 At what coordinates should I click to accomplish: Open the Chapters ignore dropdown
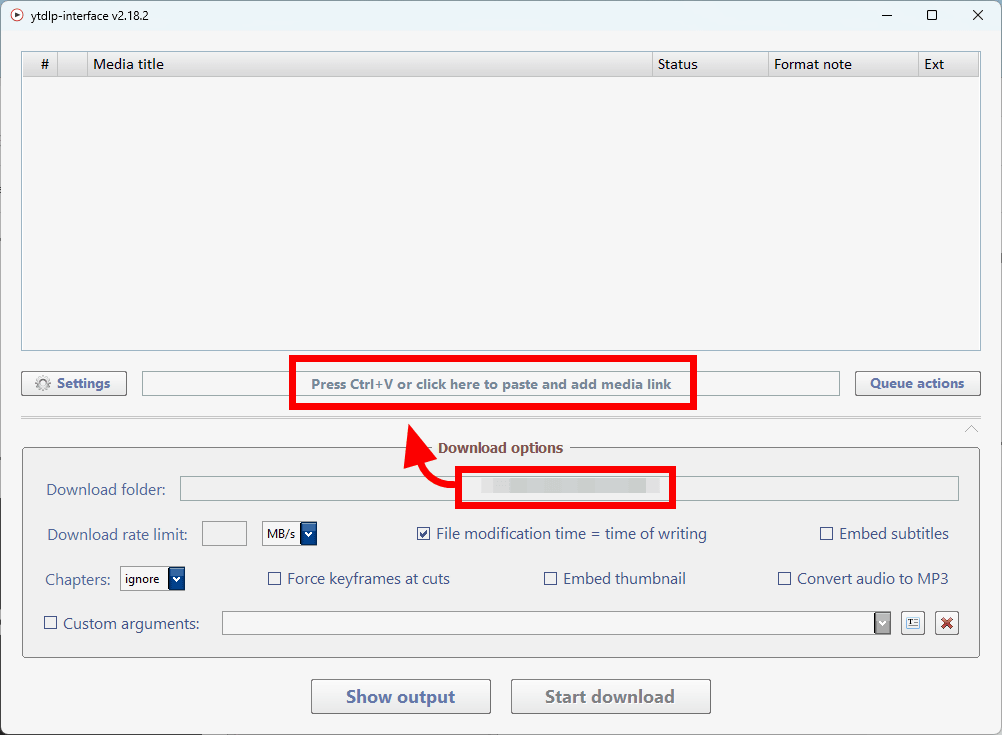coord(176,579)
